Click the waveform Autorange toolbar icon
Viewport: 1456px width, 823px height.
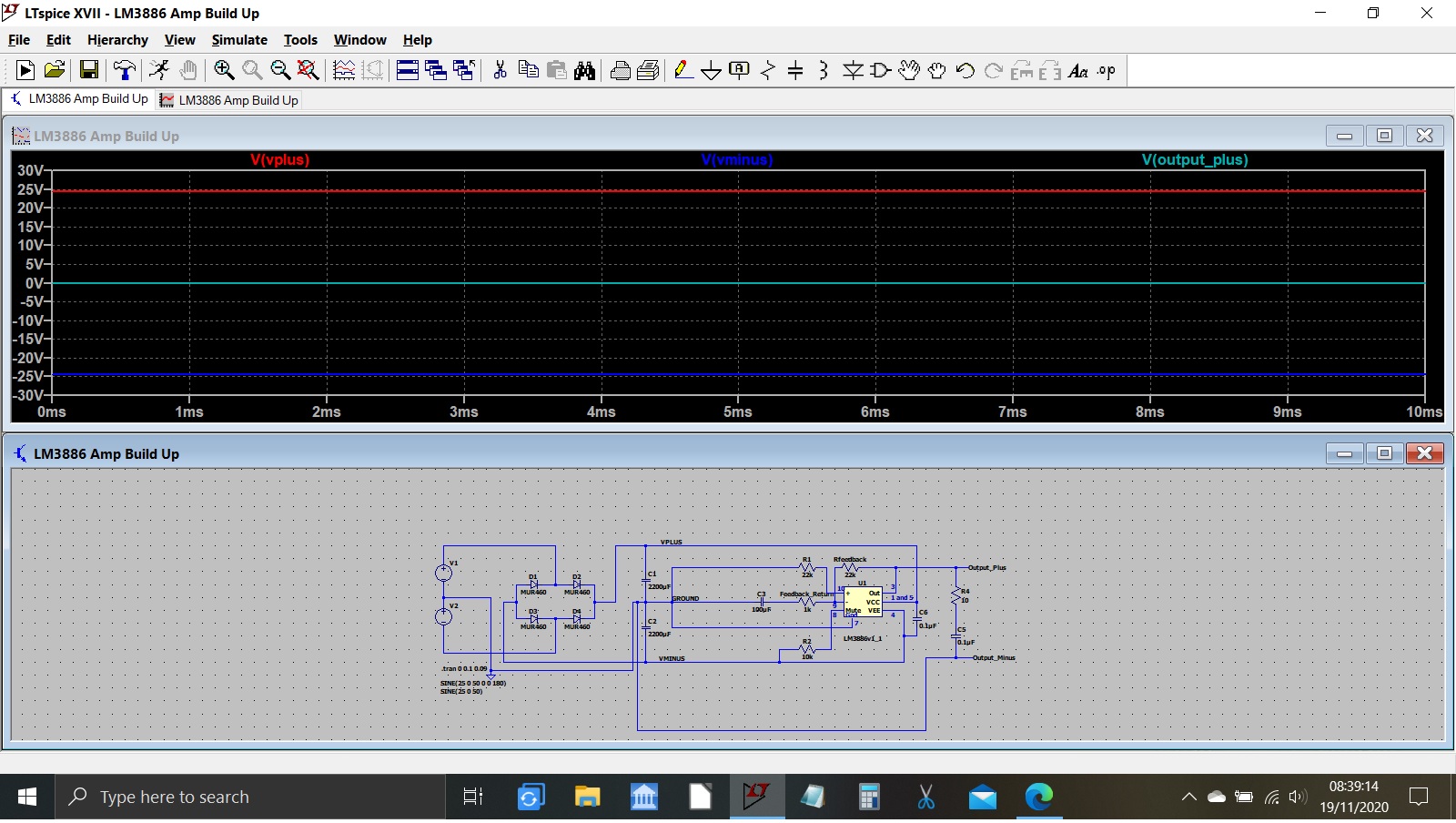344,70
